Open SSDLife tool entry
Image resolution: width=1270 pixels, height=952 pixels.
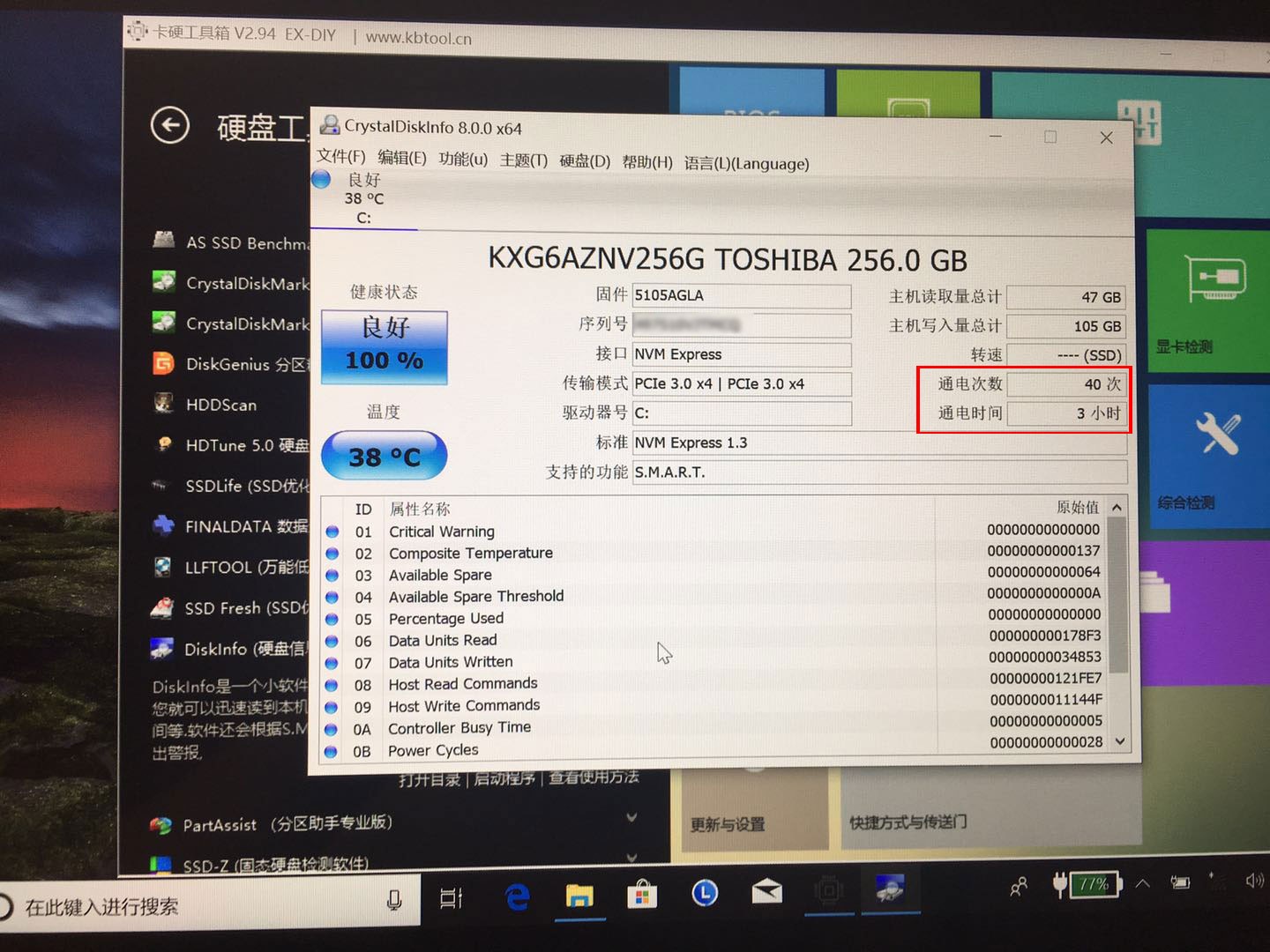(231, 486)
